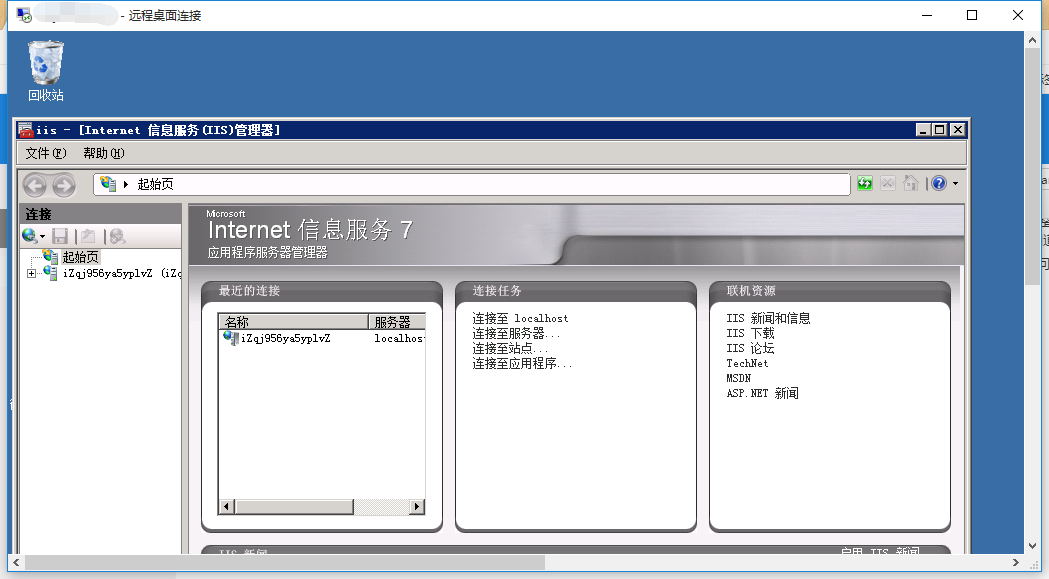Click left scroll arrow of recent connections list

226,507
